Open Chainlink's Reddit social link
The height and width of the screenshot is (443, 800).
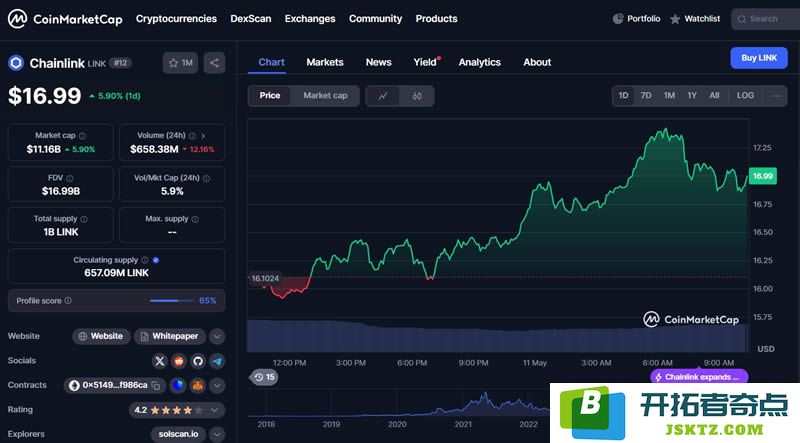(x=179, y=361)
